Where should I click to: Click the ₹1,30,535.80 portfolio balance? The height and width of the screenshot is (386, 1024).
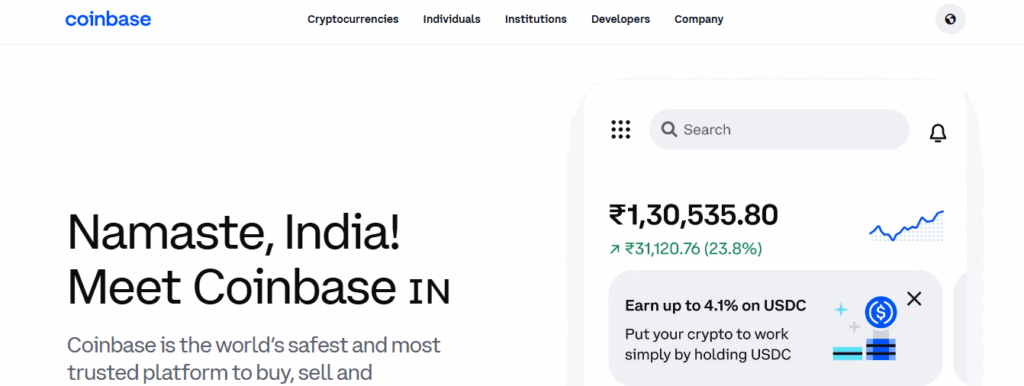pos(694,216)
